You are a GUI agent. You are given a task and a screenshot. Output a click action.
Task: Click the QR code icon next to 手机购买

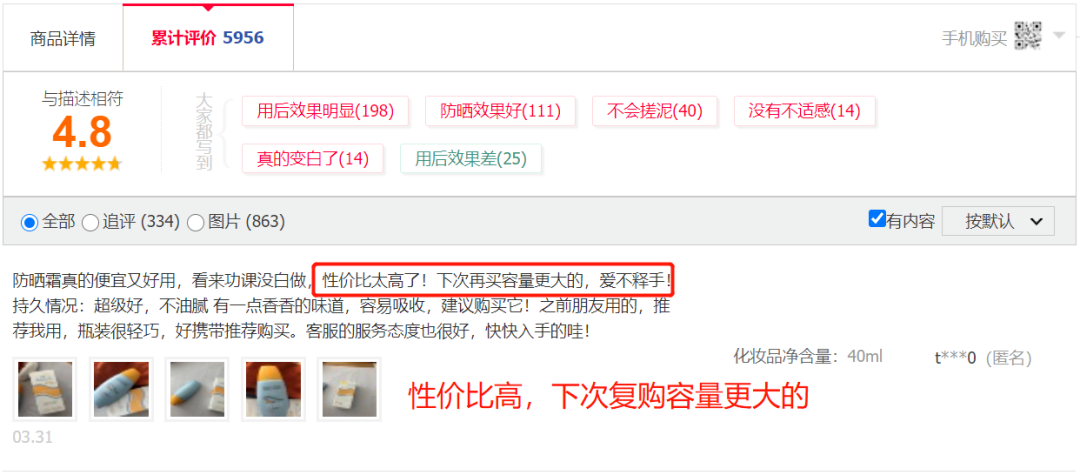(x=1028, y=36)
